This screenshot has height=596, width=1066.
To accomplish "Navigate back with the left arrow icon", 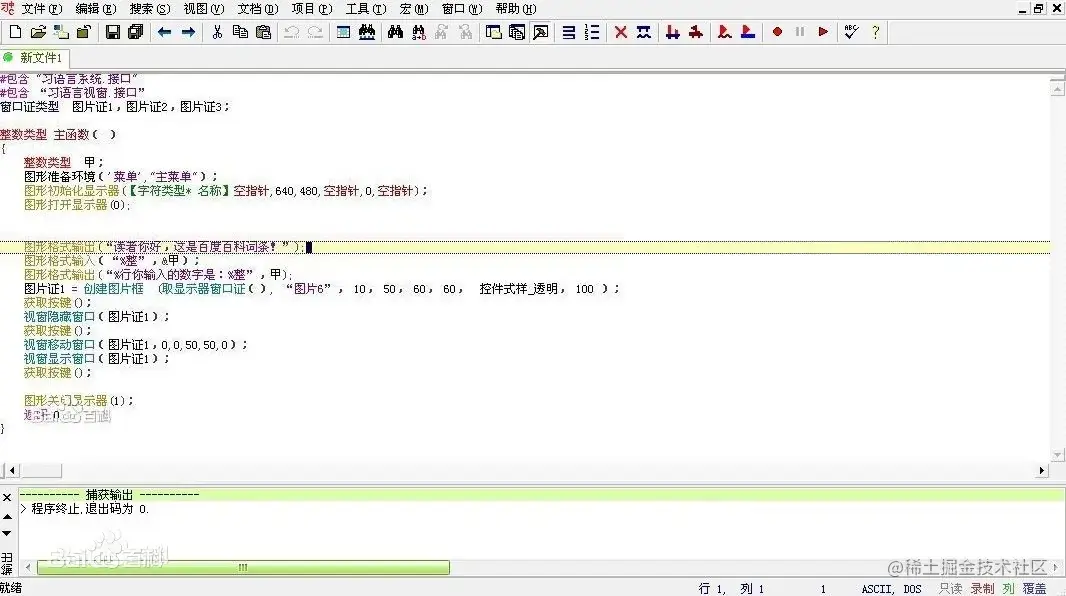I will [x=165, y=32].
